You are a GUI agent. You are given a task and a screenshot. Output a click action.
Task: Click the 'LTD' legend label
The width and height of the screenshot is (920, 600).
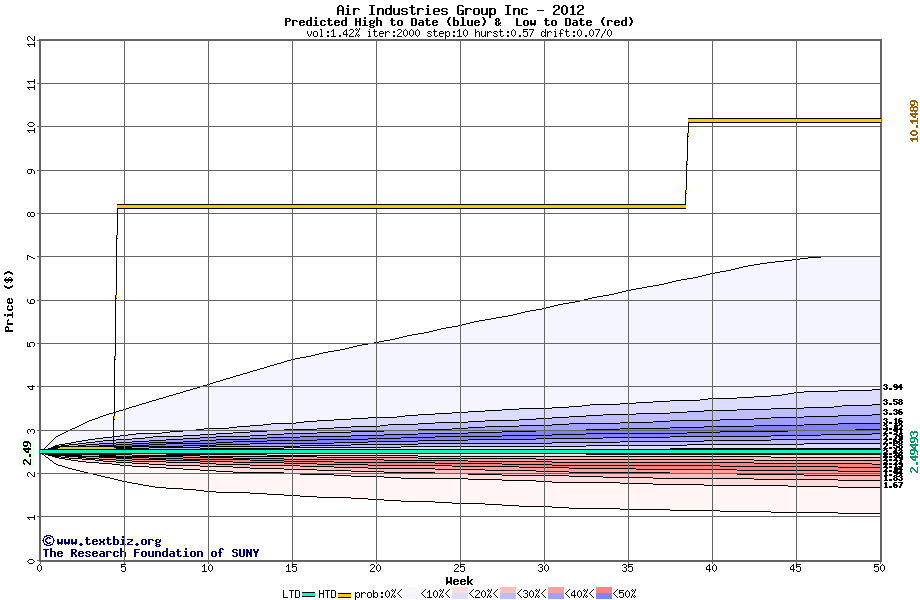point(292,594)
